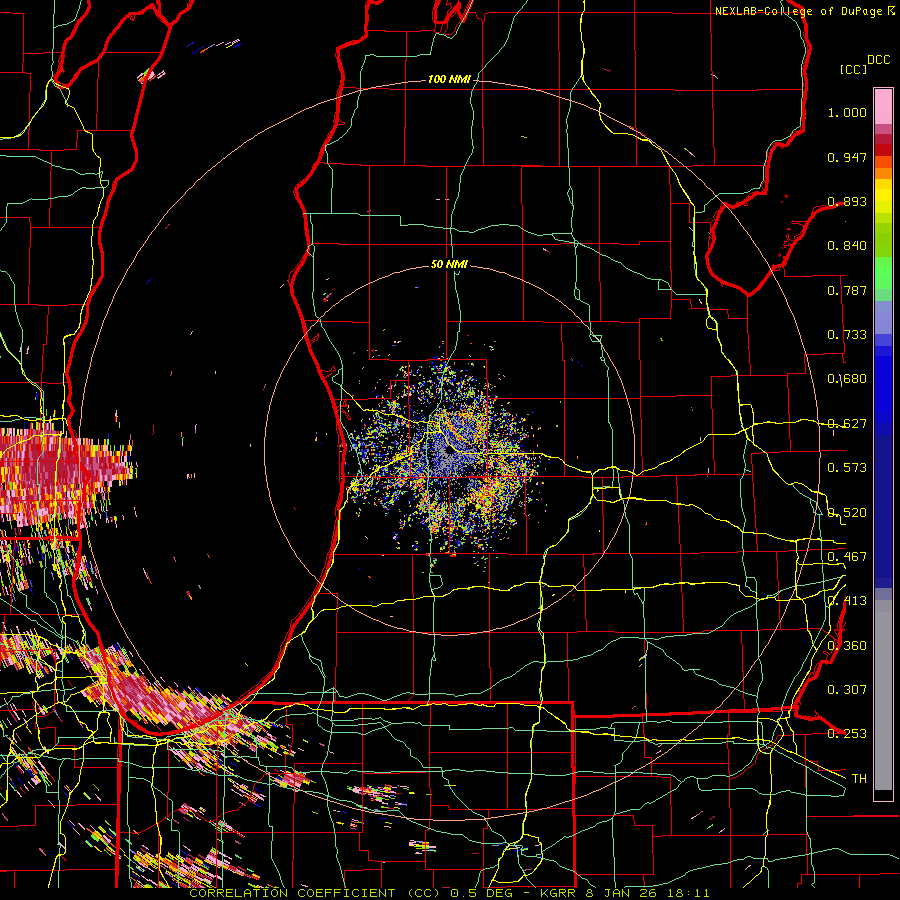The image size is (900, 900).
Task: Click the 50 NMI range ring label
Action: point(449,264)
